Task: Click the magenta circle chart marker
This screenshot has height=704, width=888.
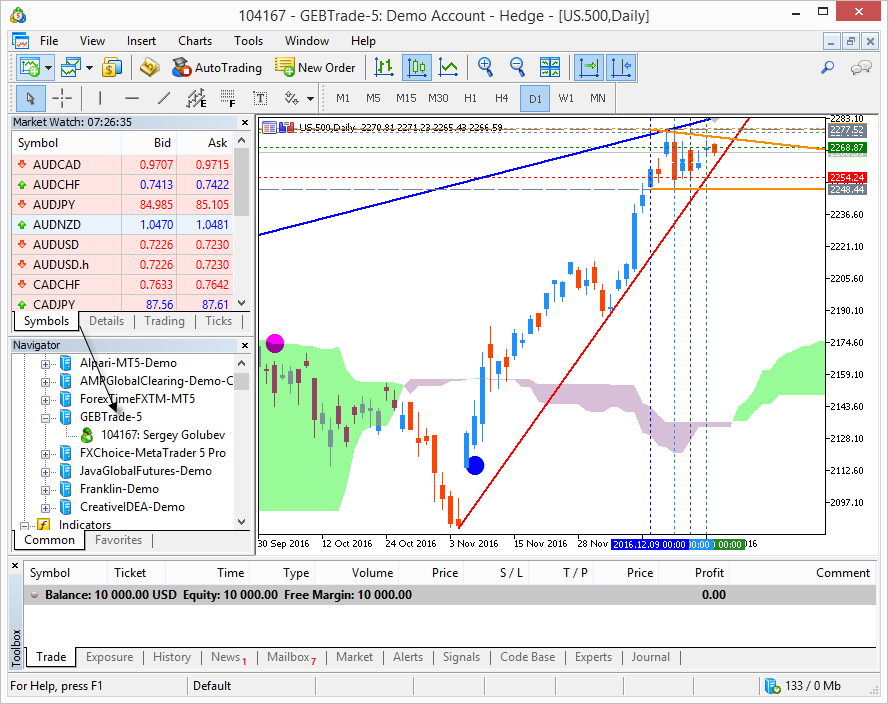Action: (x=275, y=343)
